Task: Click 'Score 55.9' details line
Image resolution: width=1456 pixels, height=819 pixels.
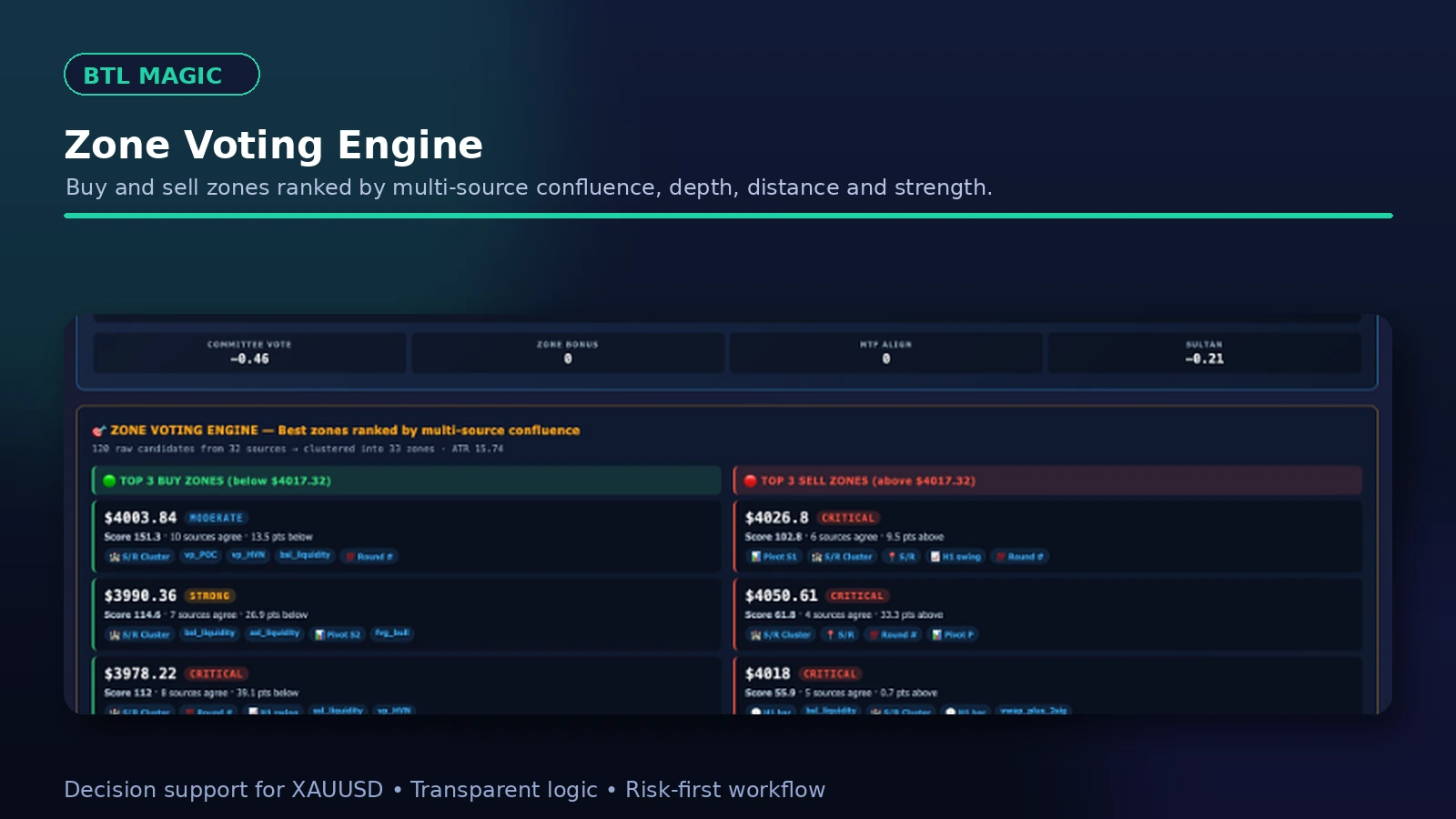Action: (841, 693)
